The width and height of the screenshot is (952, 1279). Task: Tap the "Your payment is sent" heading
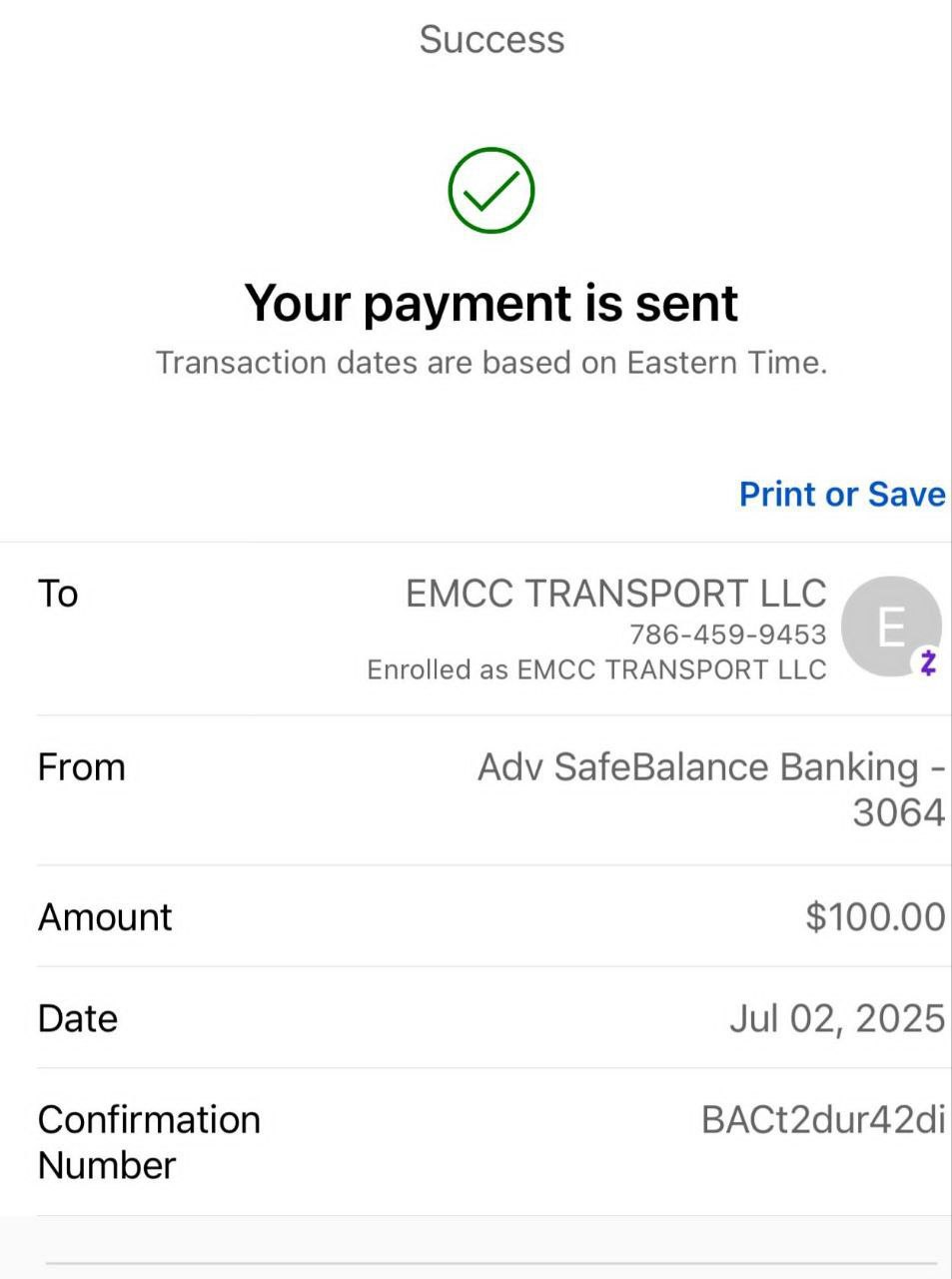(x=490, y=303)
